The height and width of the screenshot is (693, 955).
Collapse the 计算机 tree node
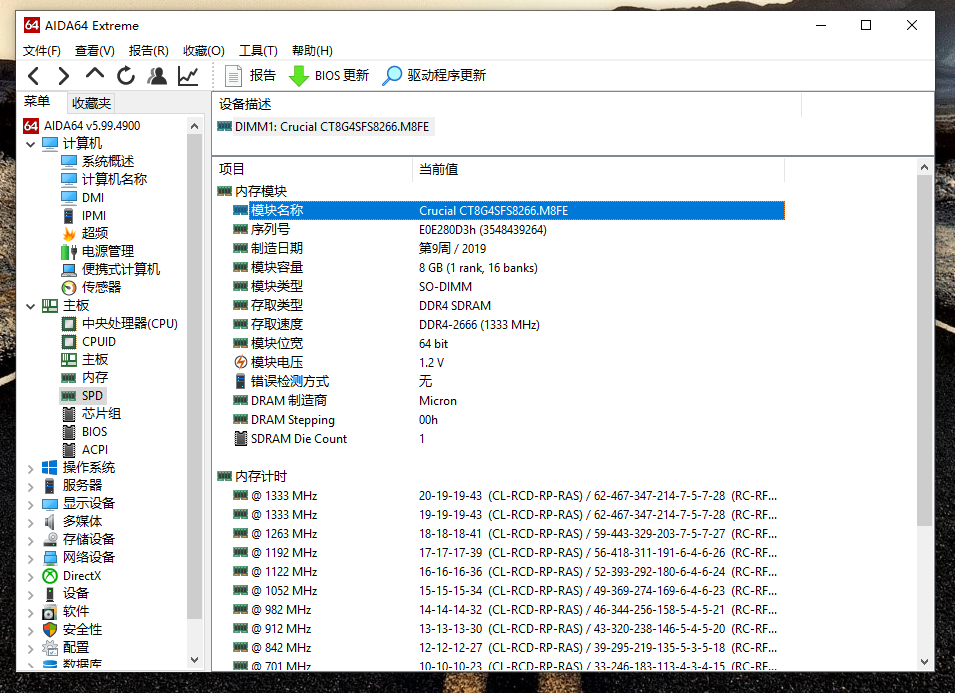[x=30, y=144]
